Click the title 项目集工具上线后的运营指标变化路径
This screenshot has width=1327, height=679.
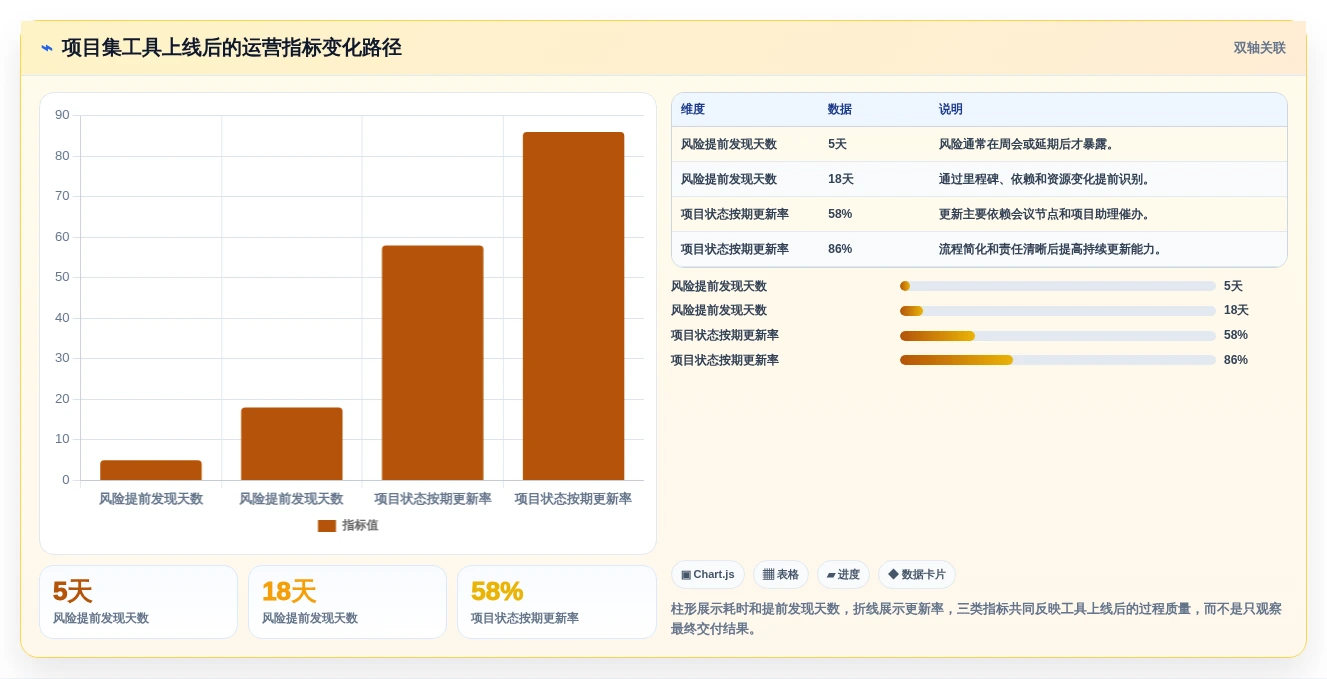pyautogui.click(x=232, y=48)
